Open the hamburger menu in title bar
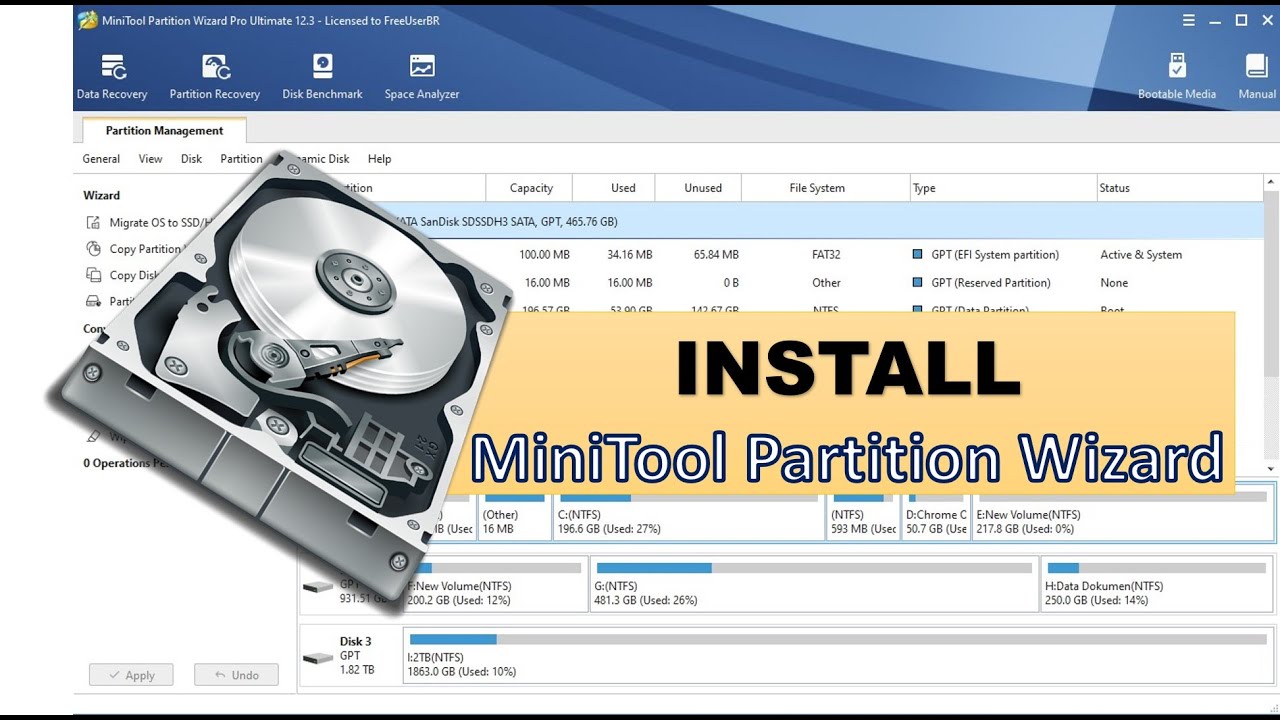The image size is (1280, 720). click(1189, 20)
